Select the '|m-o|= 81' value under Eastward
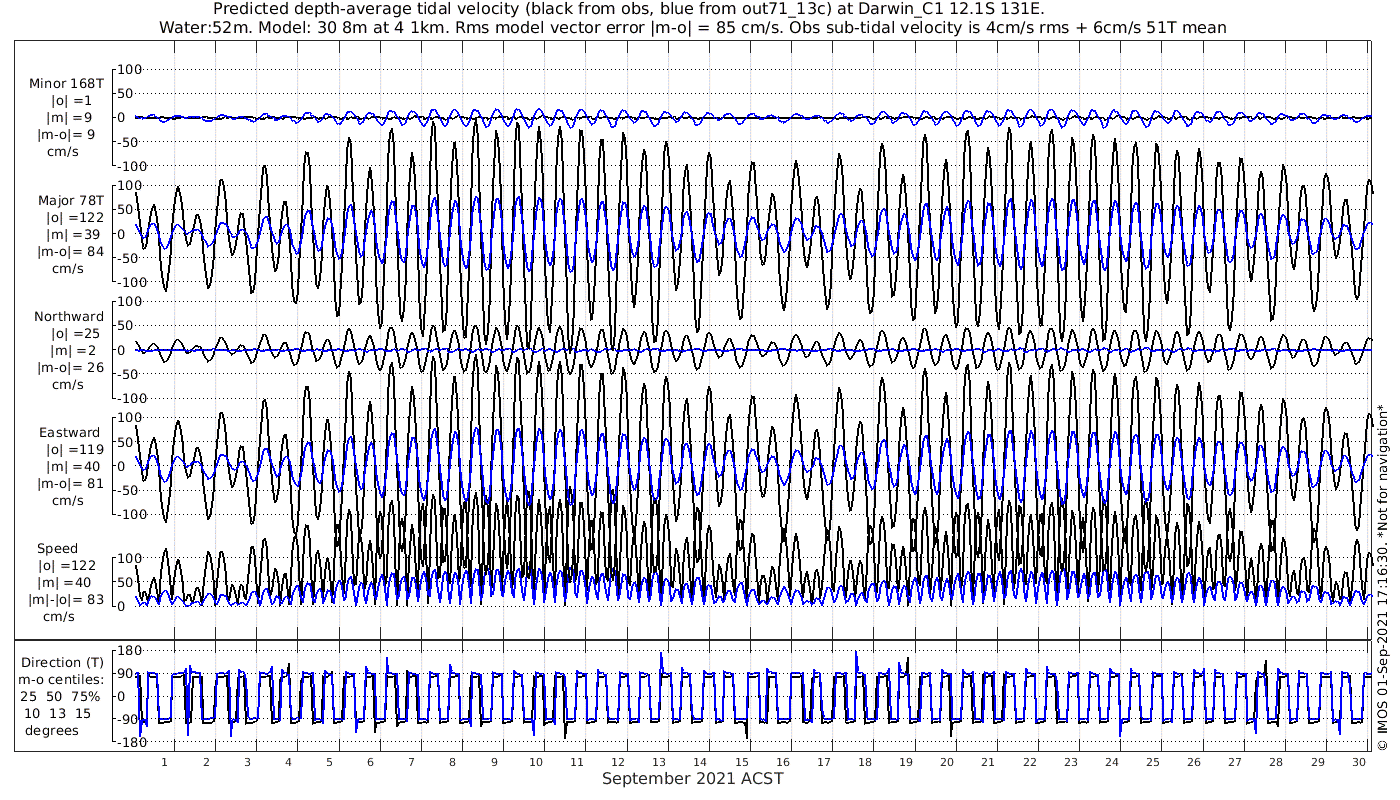1400x800 pixels. point(70,484)
